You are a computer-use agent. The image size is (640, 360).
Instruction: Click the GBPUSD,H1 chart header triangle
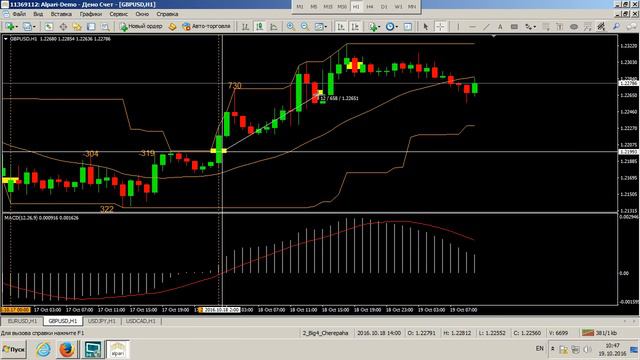(6, 39)
